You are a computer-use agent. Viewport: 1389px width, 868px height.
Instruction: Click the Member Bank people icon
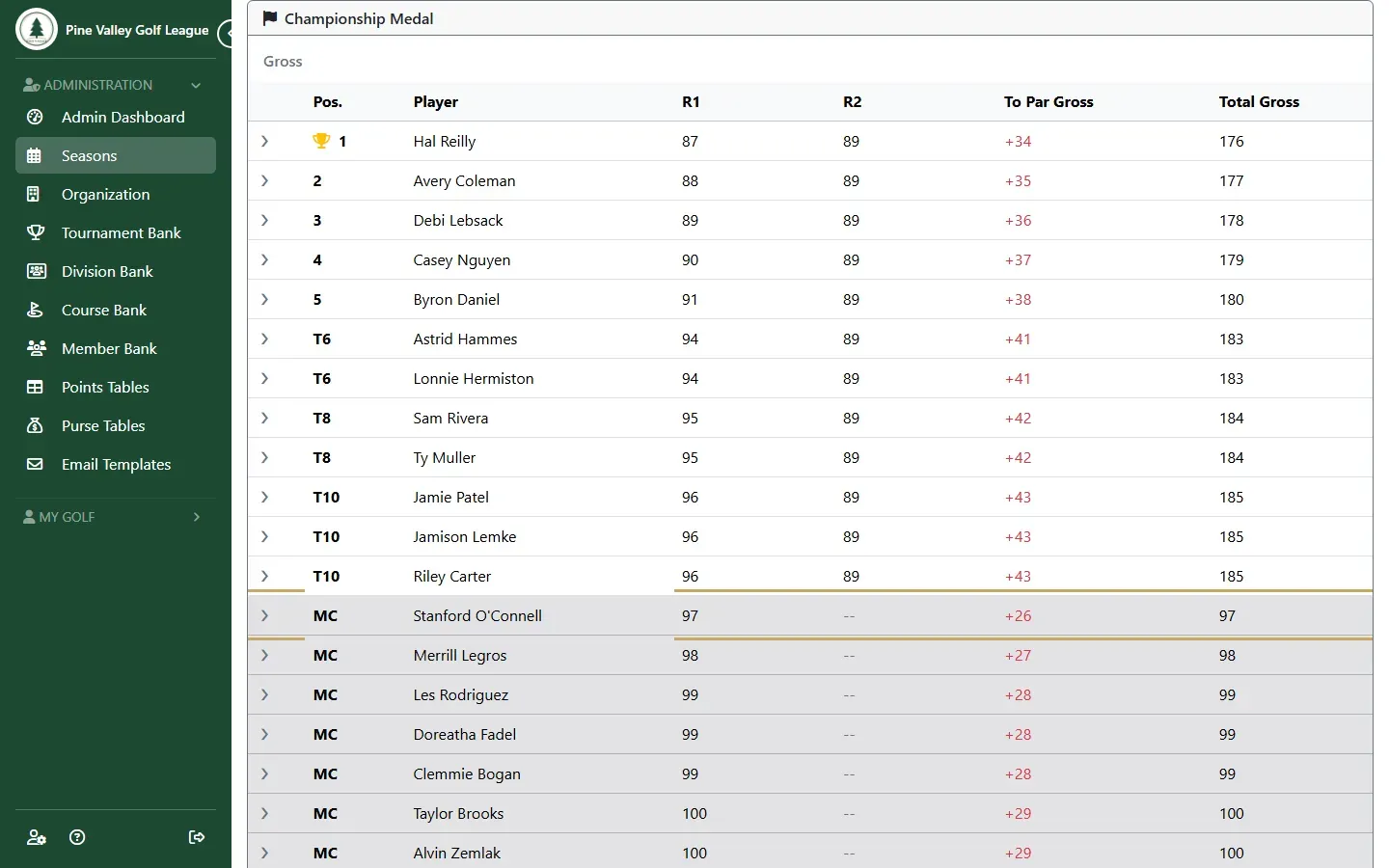[36, 348]
